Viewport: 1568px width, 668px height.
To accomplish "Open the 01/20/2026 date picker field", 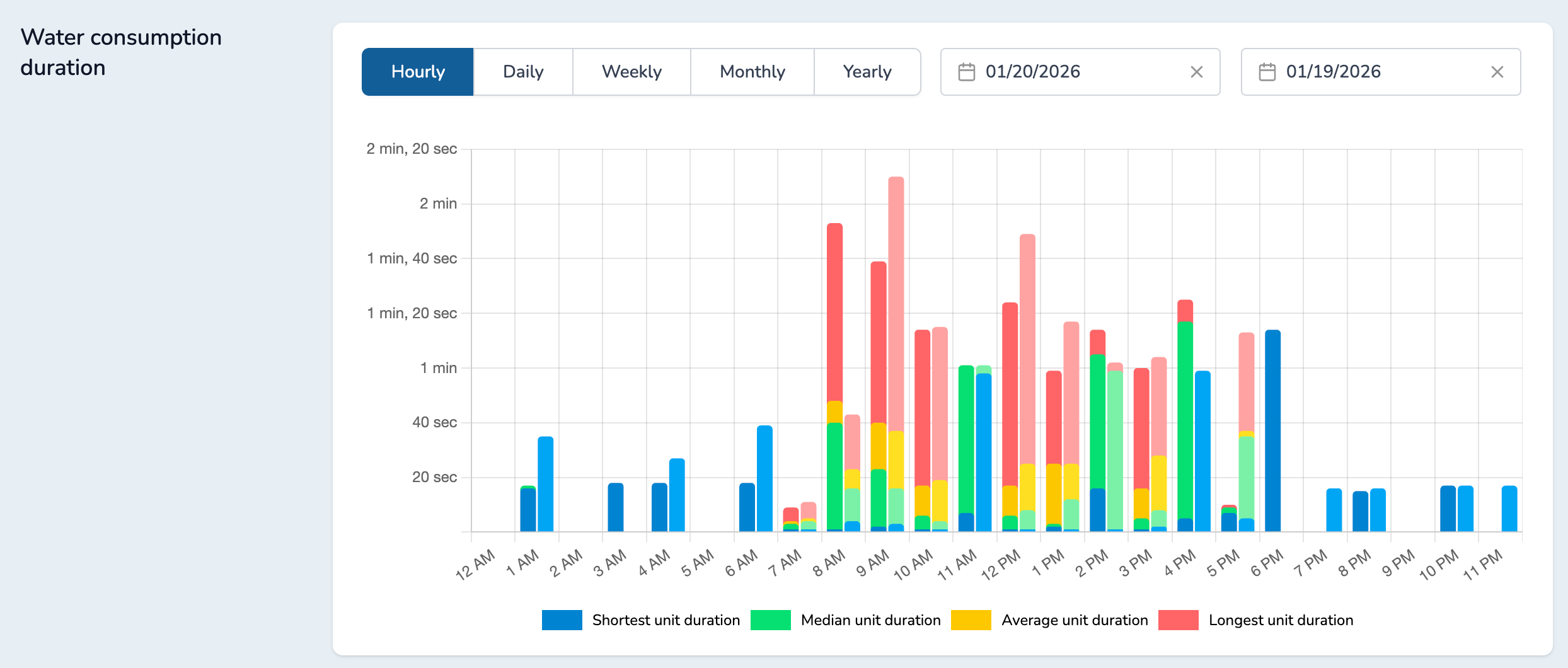I will point(1071,72).
